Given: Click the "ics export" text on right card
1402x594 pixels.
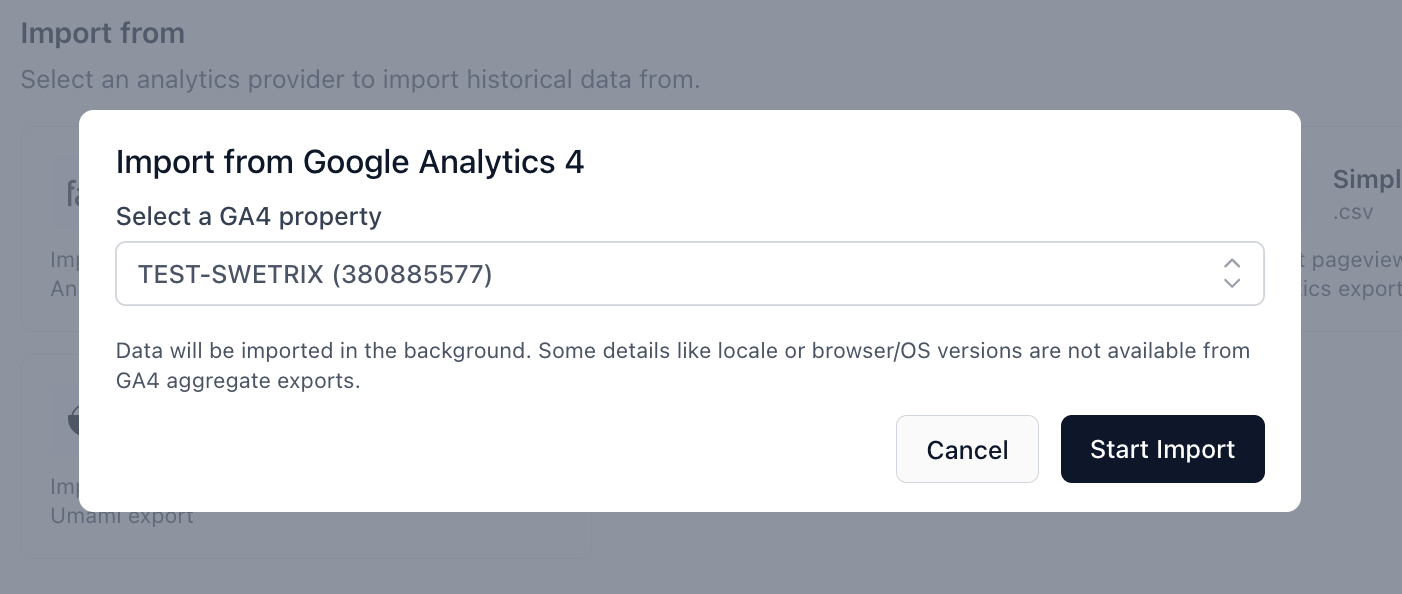Looking at the screenshot, I should point(1352,289).
